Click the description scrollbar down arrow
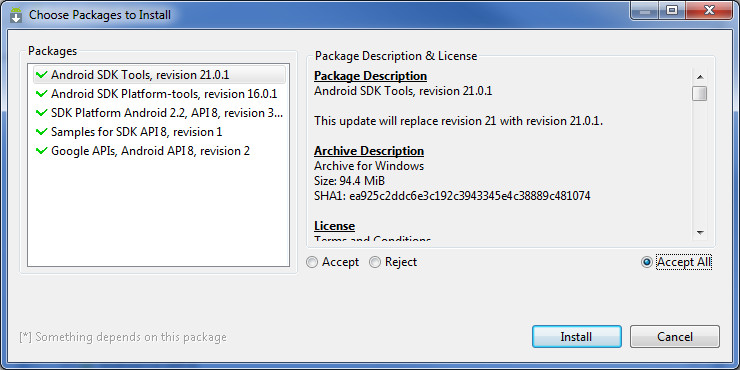 (x=699, y=233)
